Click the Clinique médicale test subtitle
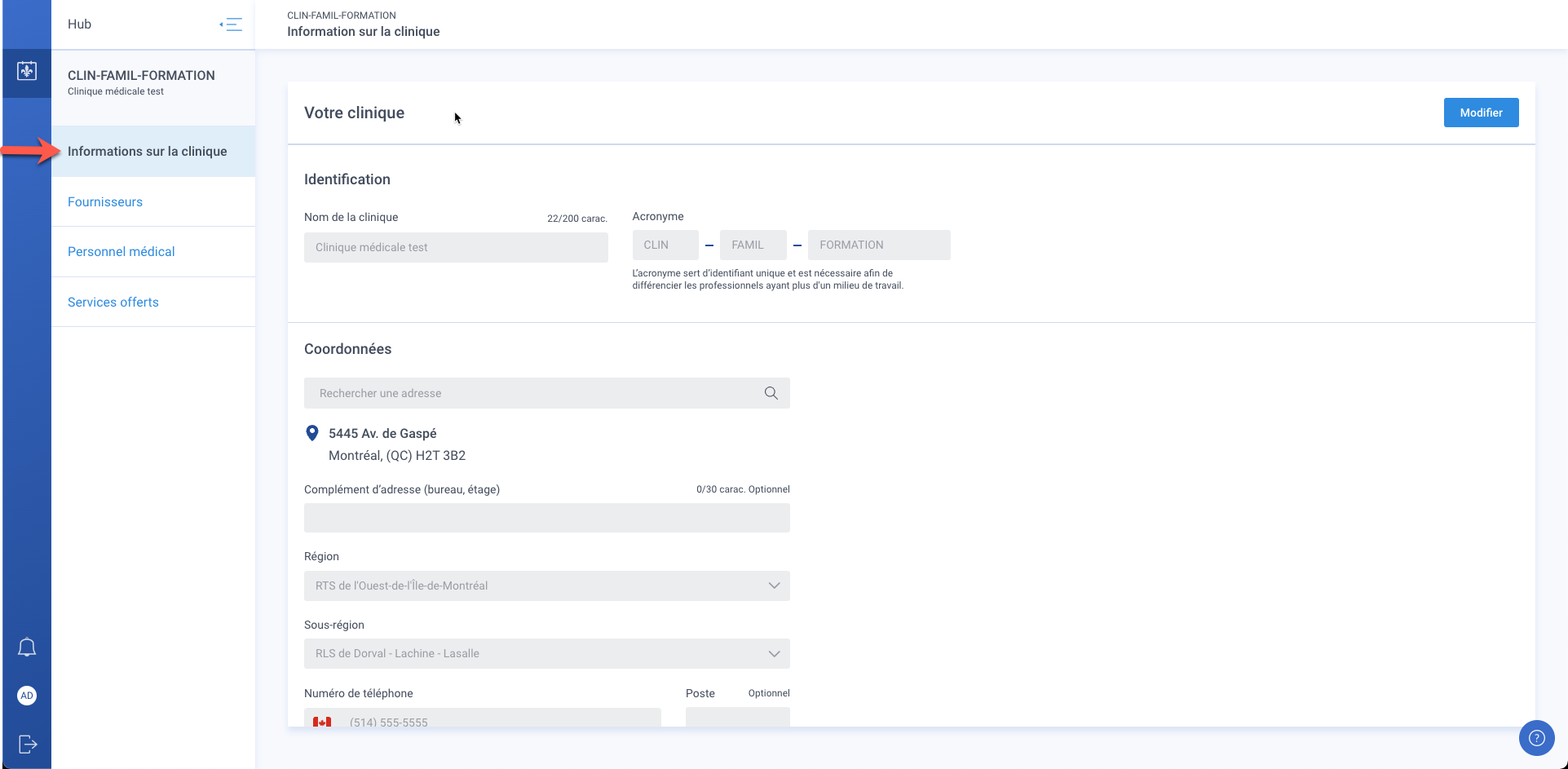1568x769 pixels. click(x=116, y=91)
